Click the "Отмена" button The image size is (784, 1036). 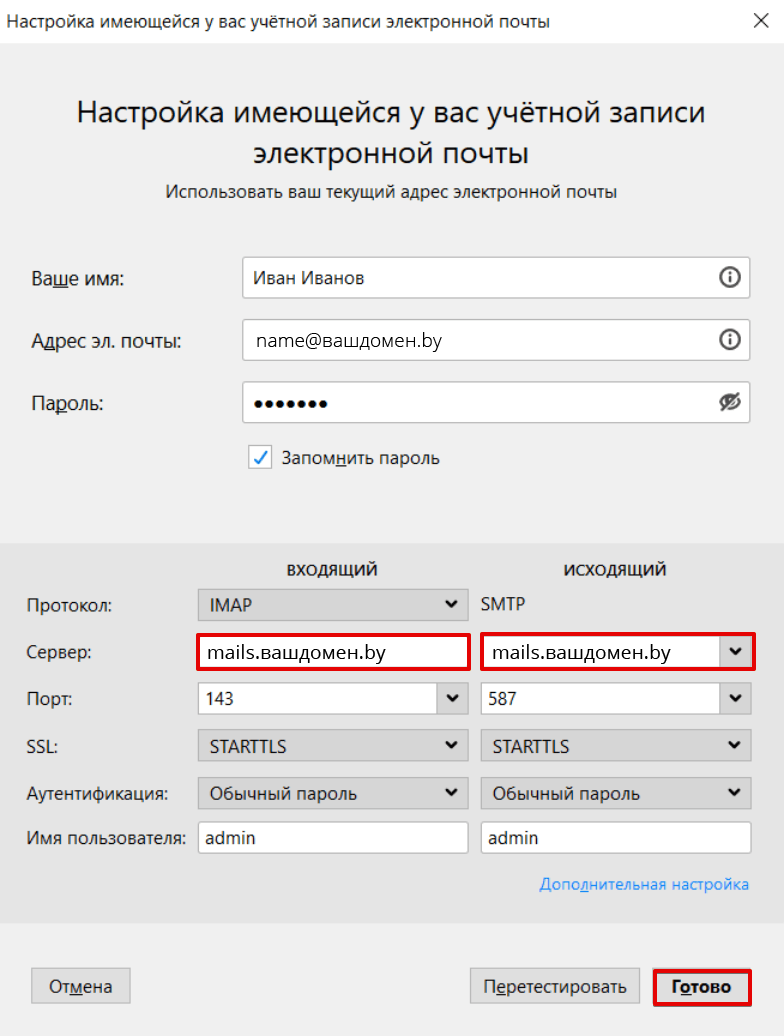[81, 986]
